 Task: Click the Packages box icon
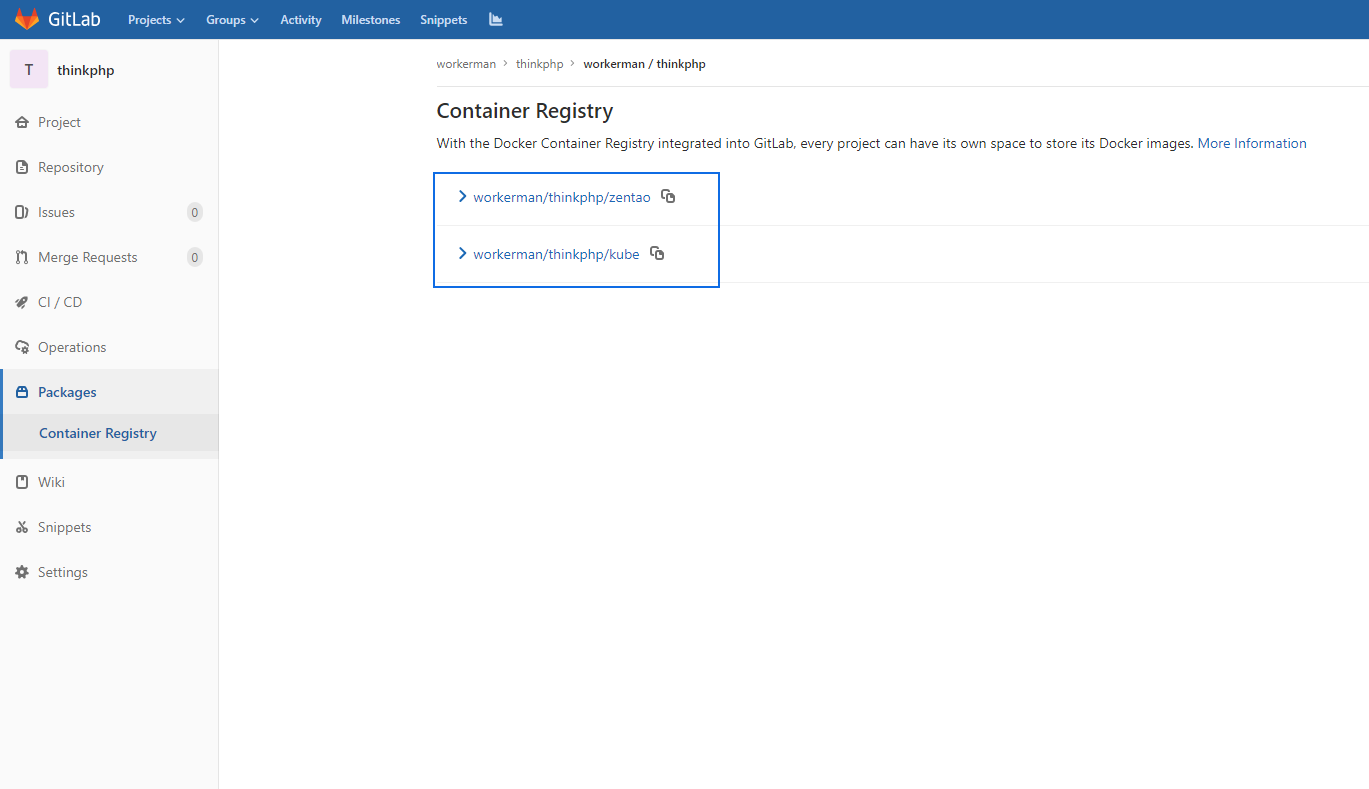pyautogui.click(x=22, y=392)
